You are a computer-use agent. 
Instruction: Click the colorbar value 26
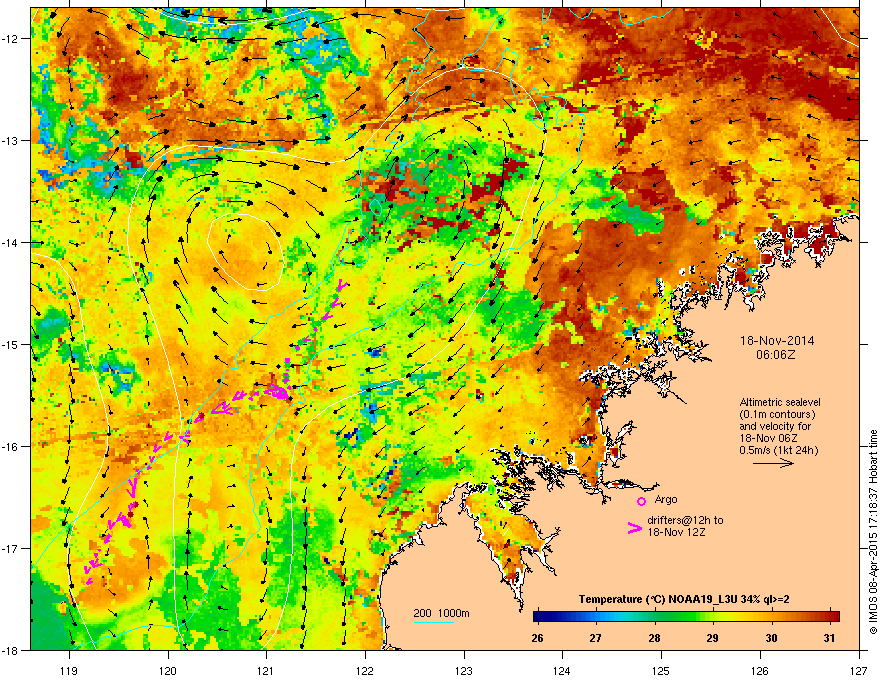[x=537, y=638]
